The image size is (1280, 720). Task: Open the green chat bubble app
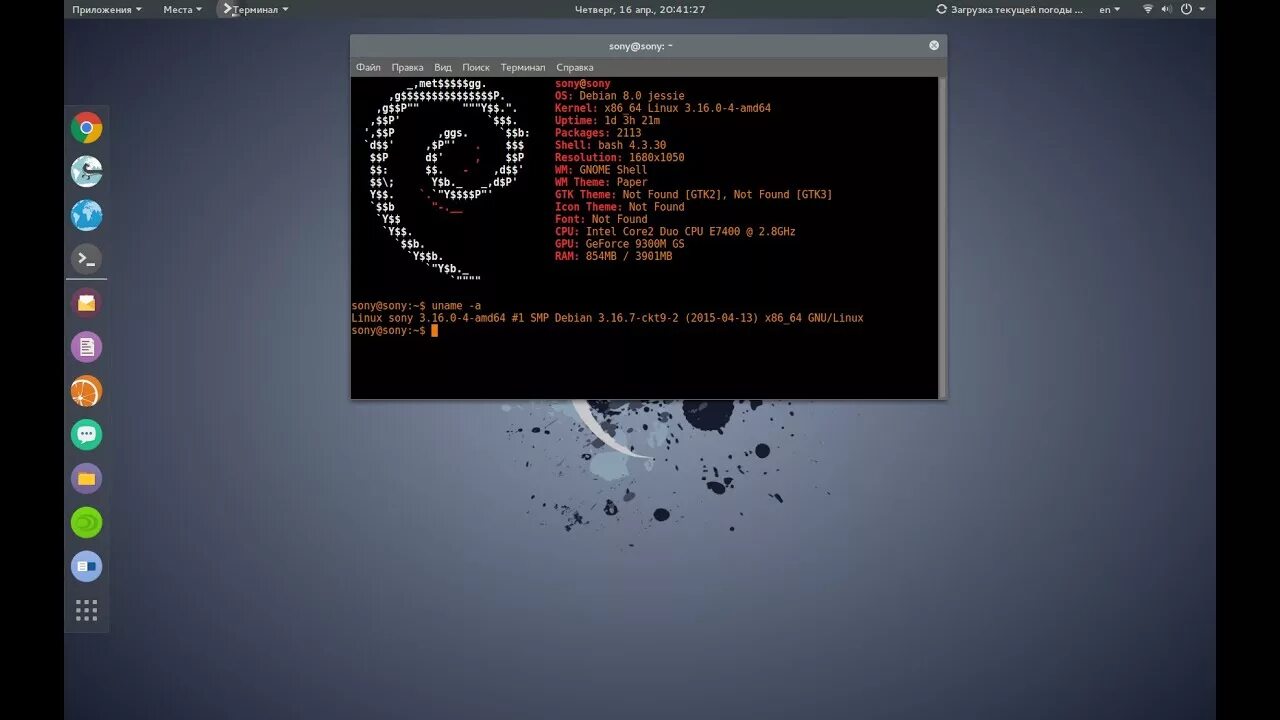point(87,435)
